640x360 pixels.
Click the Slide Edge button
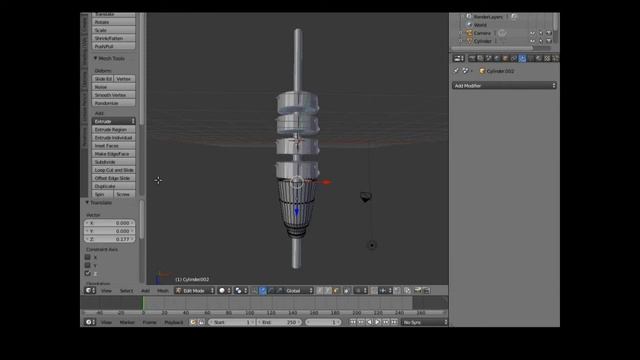pos(102,79)
